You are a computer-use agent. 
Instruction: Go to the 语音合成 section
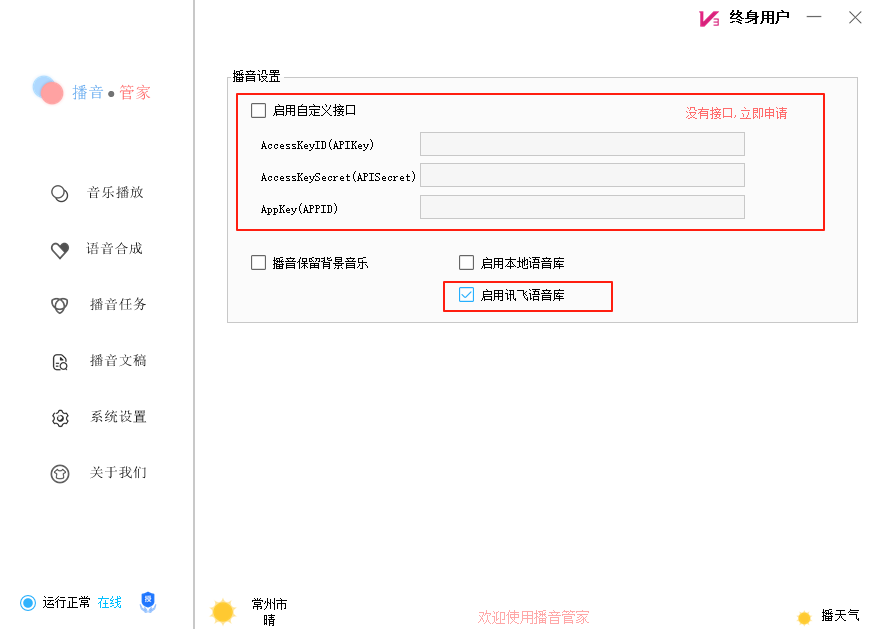tap(114, 248)
